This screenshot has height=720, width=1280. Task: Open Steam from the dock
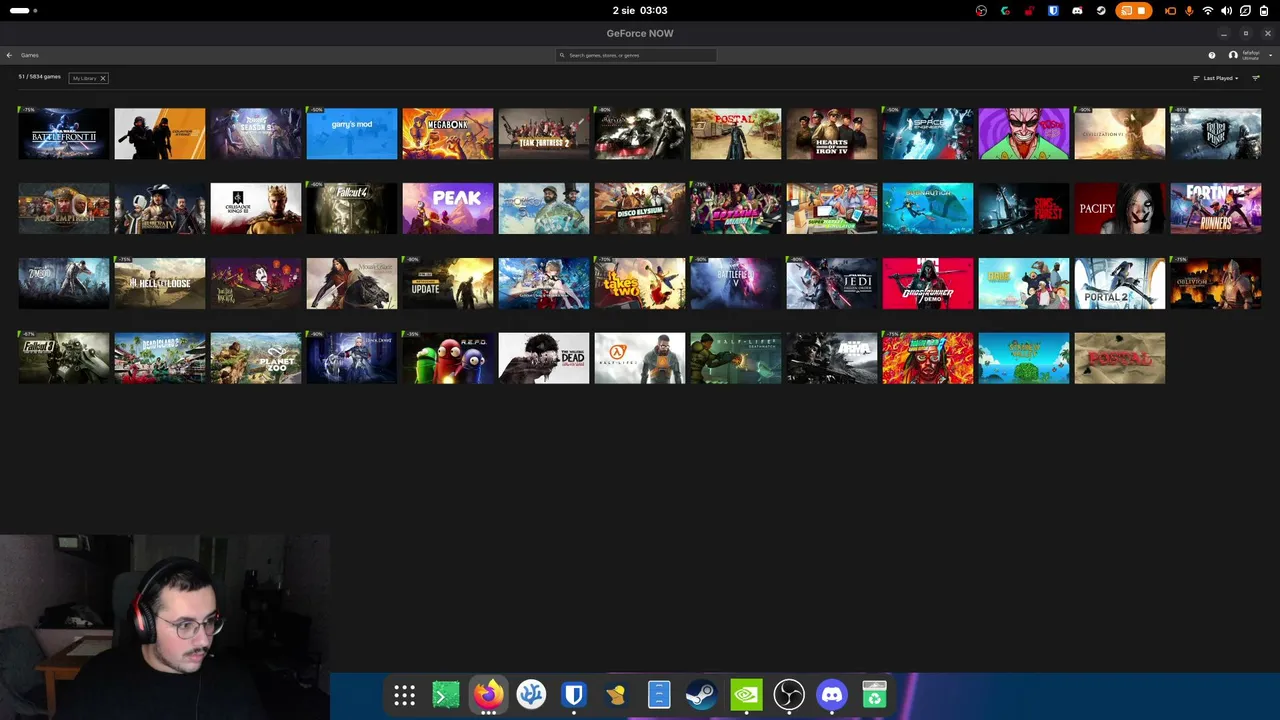point(701,695)
